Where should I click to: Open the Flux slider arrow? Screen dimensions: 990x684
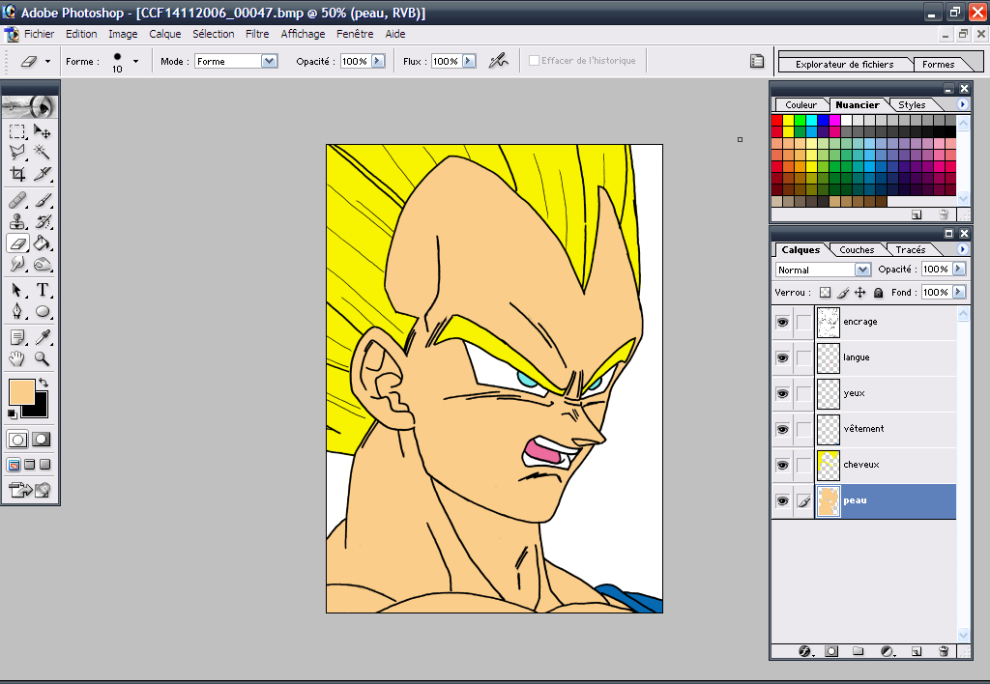pyautogui.click(x=468, y=61)
